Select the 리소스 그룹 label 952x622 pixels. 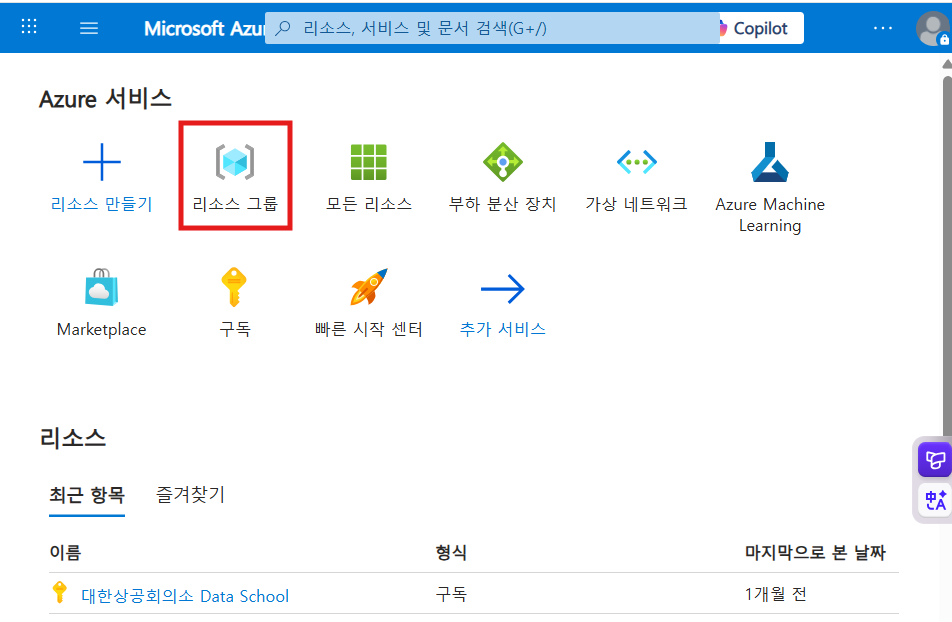pyautogui.click(x=235, y=204)
